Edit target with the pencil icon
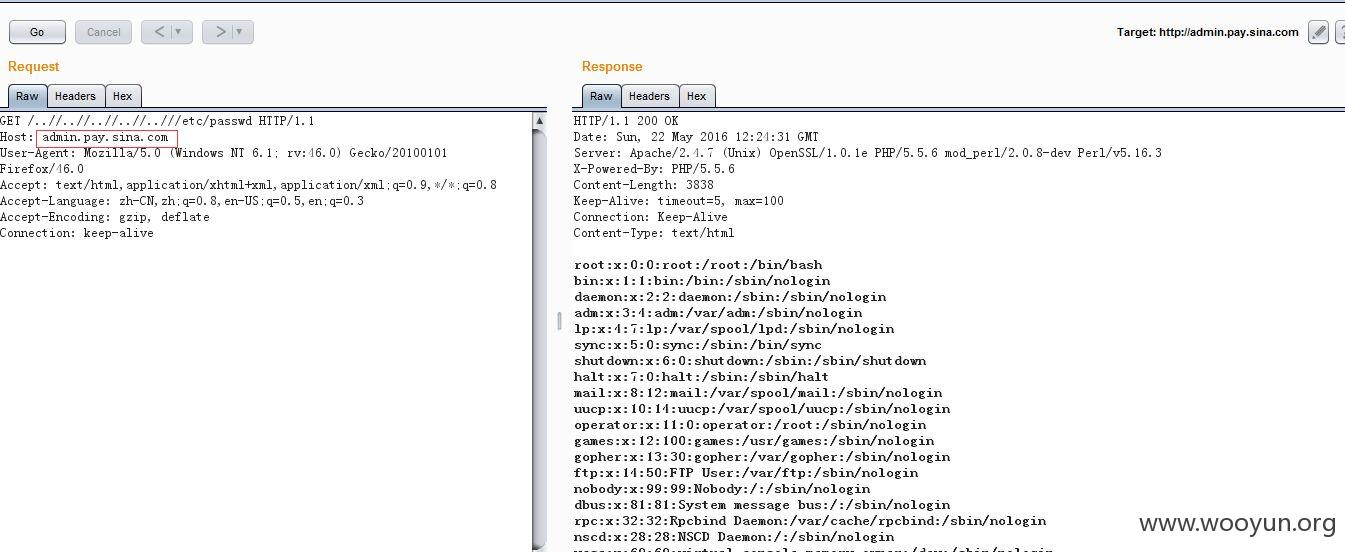This screenshot has height=552, width=1345. click(x=1318, y=32)
